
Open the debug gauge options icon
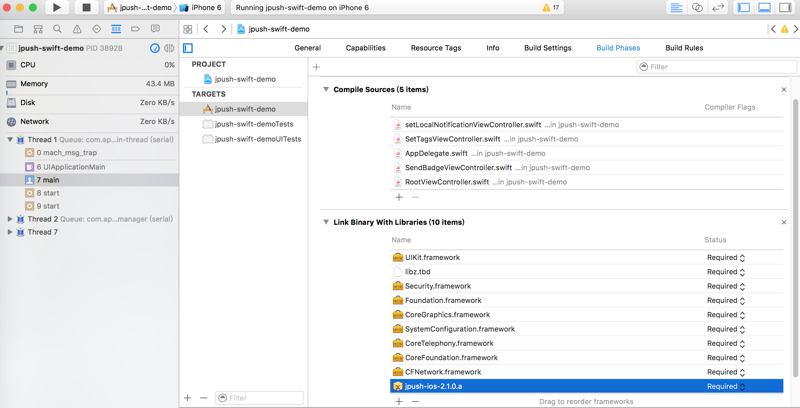[x=155, y=48]
